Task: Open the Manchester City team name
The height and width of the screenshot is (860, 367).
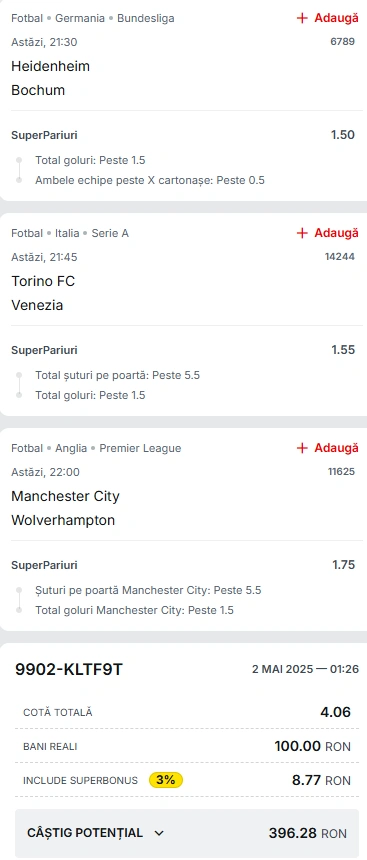Action: [65, 496]
